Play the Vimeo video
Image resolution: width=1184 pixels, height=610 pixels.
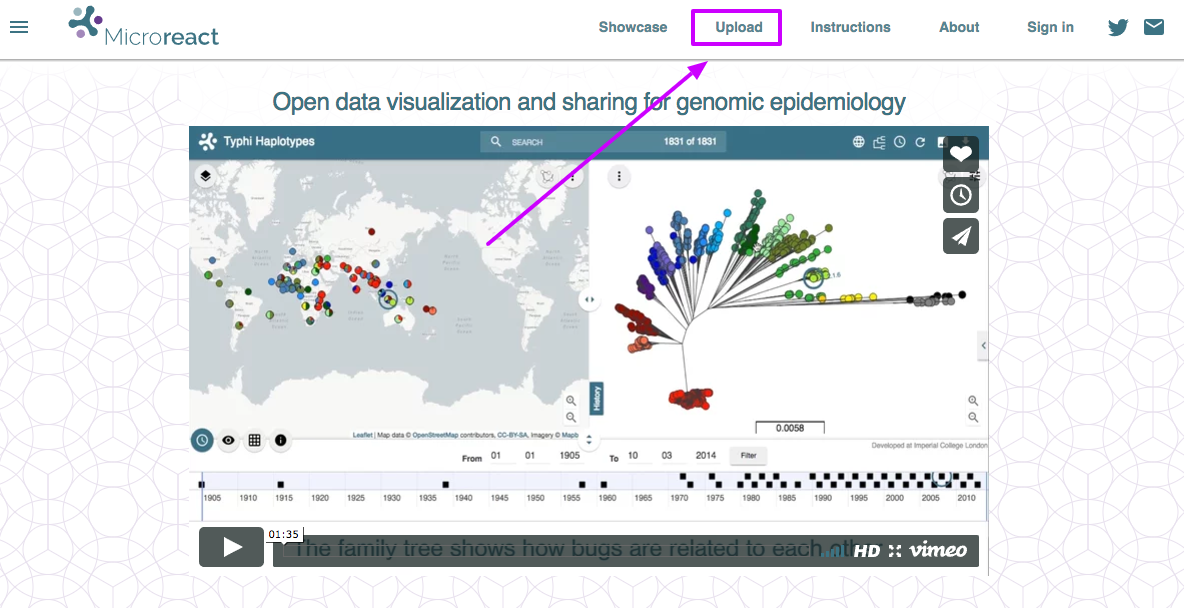[231, 547]
